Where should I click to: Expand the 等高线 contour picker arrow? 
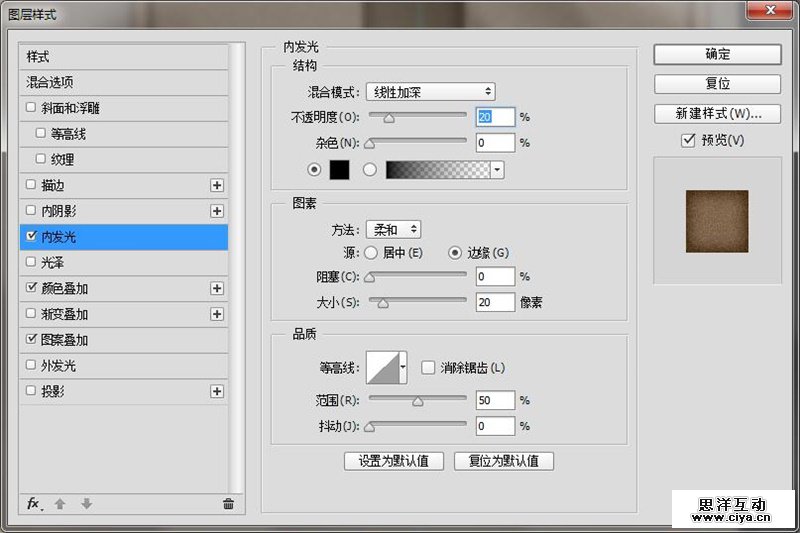(x=403, y=368)
